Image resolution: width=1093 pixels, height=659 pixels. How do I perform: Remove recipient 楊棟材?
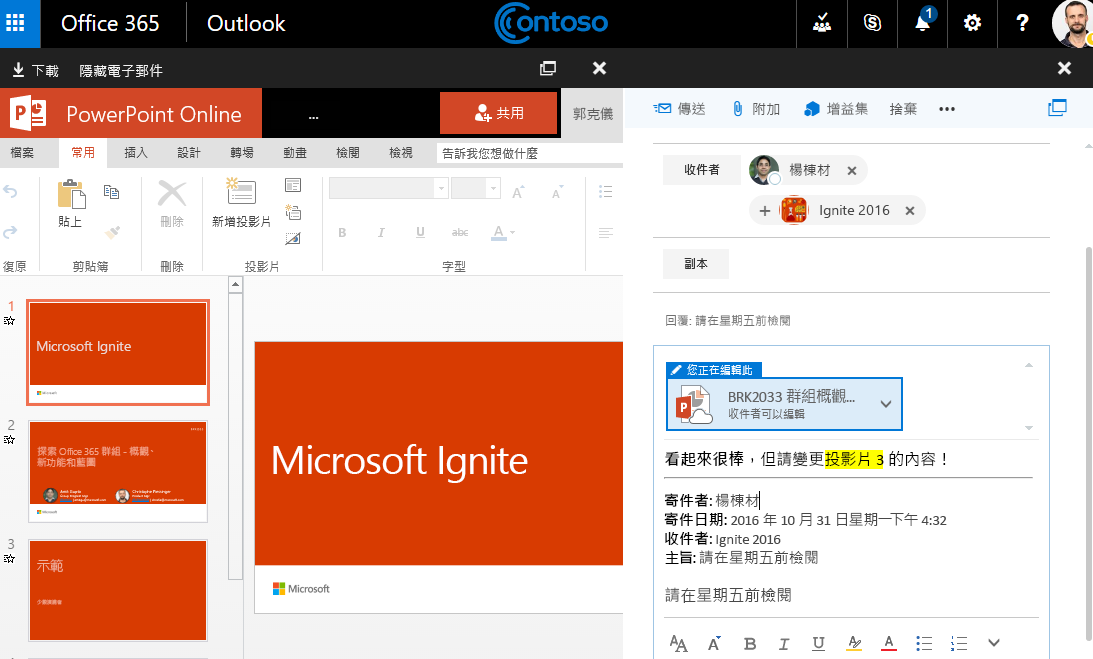click(x=852, y=171)
